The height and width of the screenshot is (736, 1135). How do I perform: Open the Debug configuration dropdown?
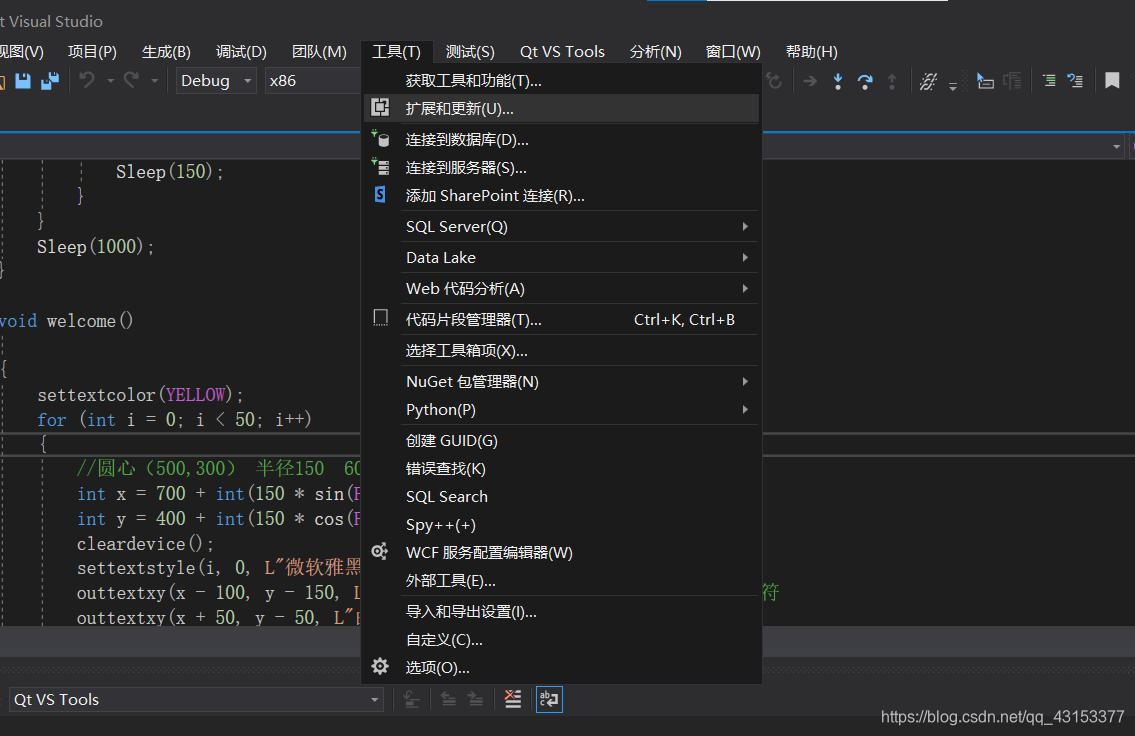click(216, 80)
